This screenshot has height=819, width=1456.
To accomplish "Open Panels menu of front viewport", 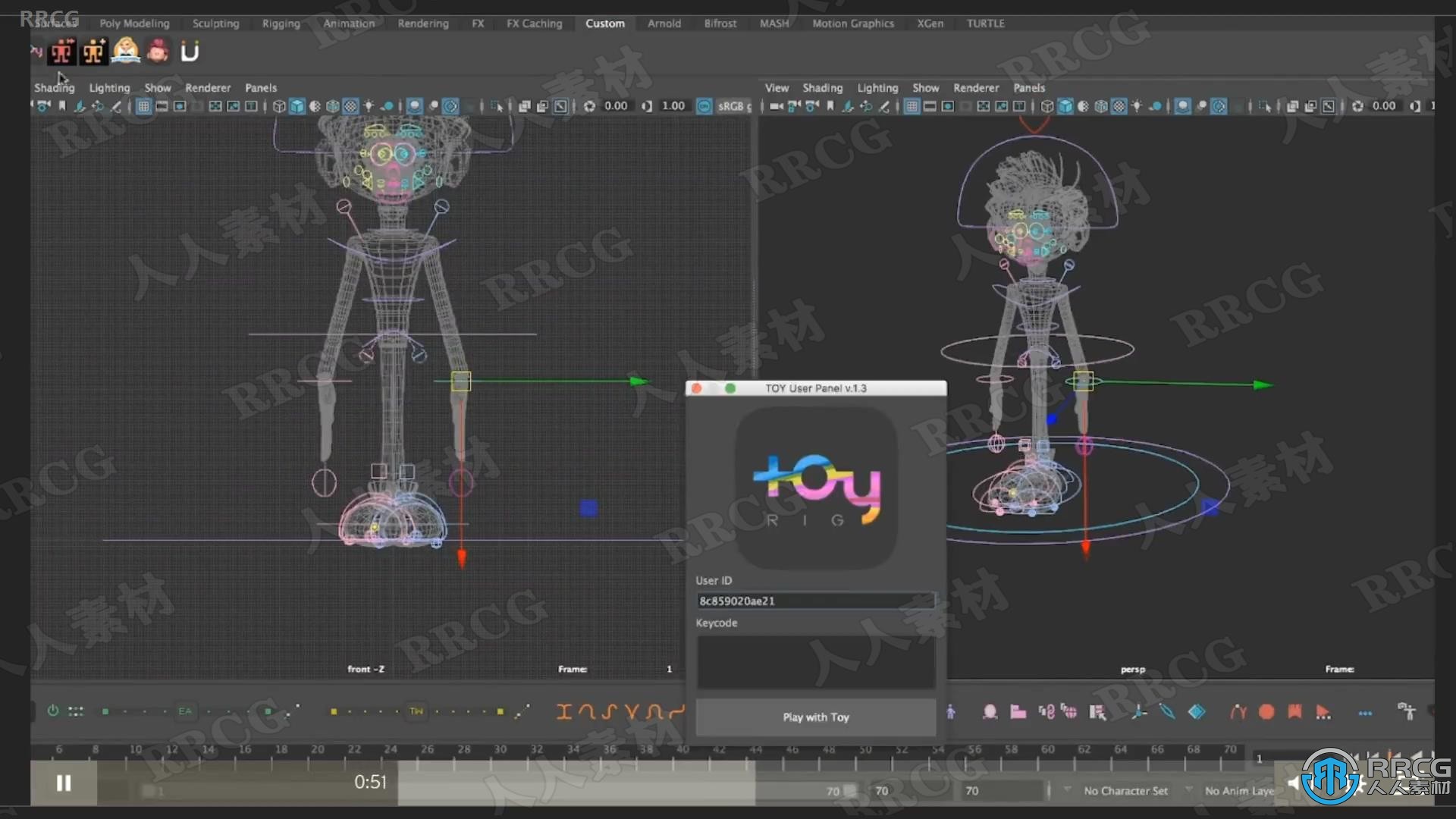I will [x=261, y=87].
